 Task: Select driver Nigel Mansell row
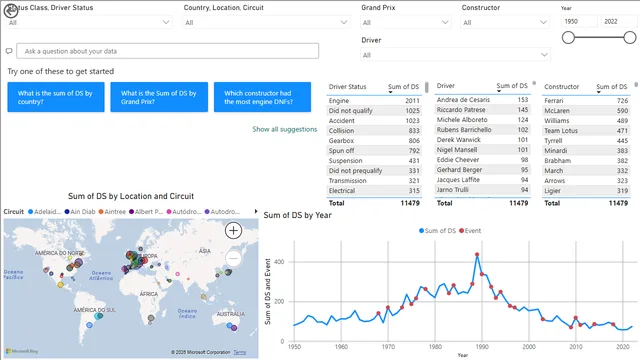click(x=482, y=150)
